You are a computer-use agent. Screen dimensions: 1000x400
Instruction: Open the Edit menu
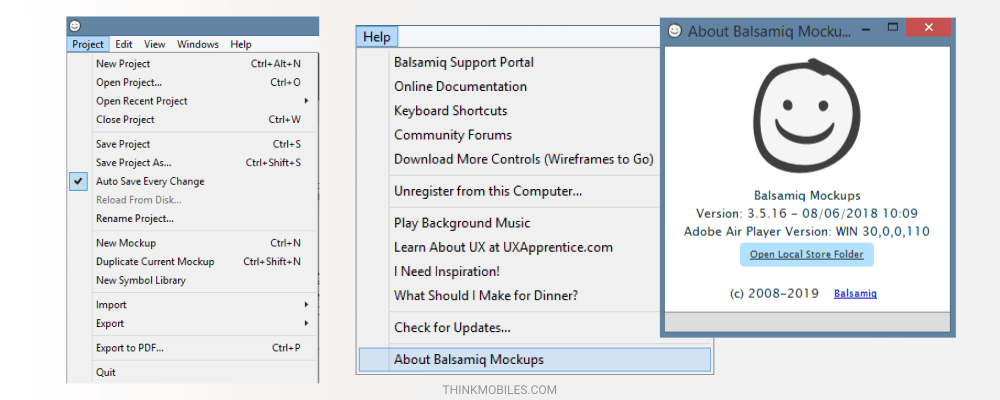coord(124,44)
